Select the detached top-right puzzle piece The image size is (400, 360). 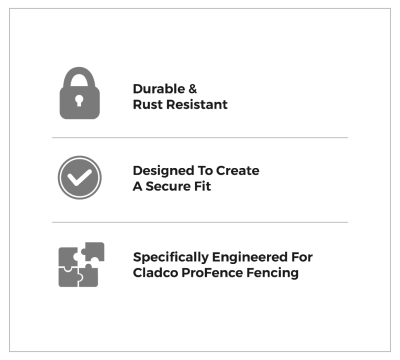click(93, 252)
